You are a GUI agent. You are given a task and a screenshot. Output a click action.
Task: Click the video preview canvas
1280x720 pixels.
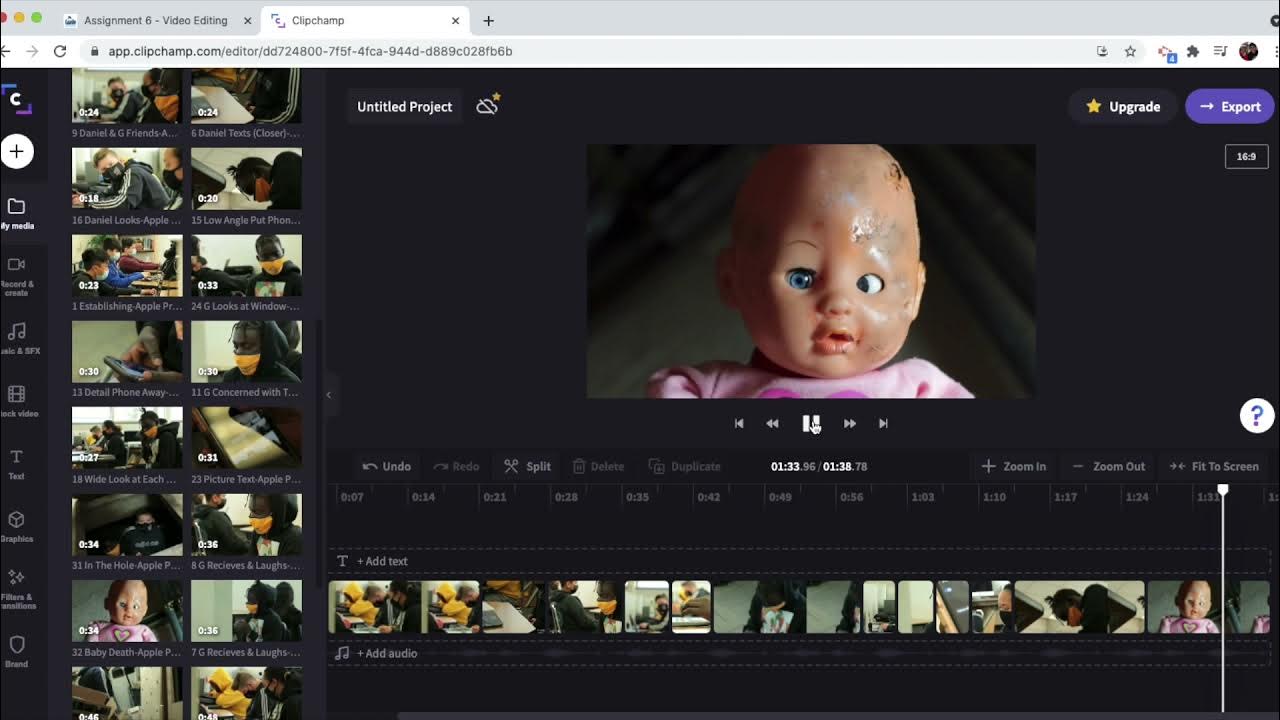point(811,271)
